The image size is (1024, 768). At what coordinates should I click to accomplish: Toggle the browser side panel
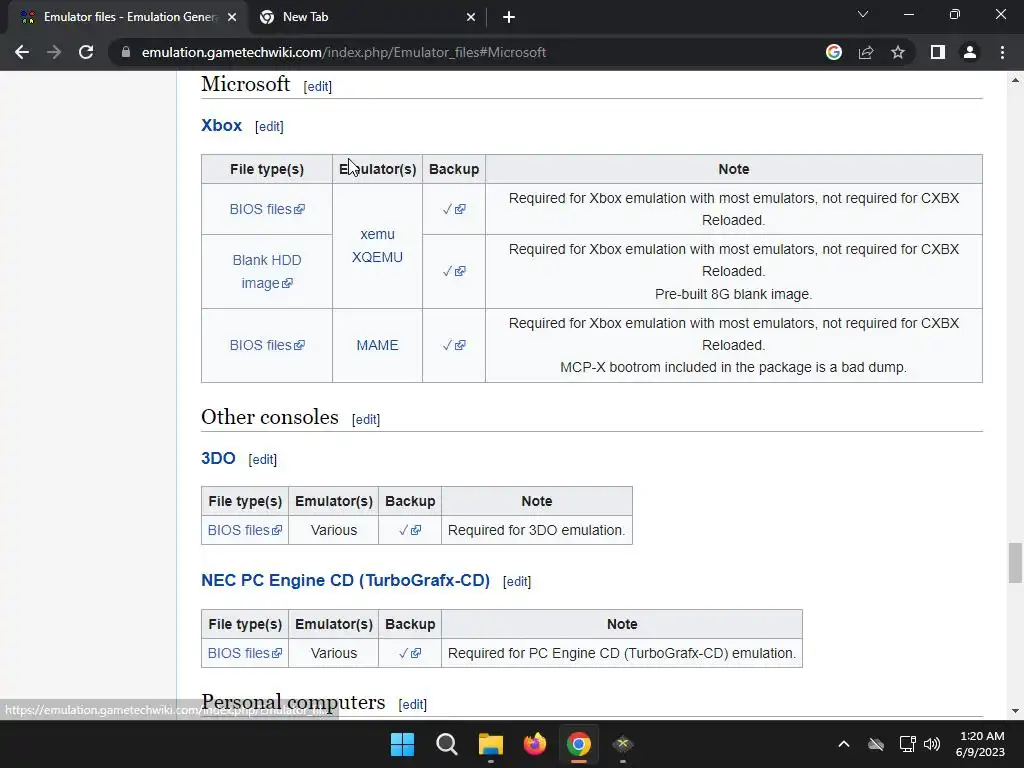(x=938, y=52)
